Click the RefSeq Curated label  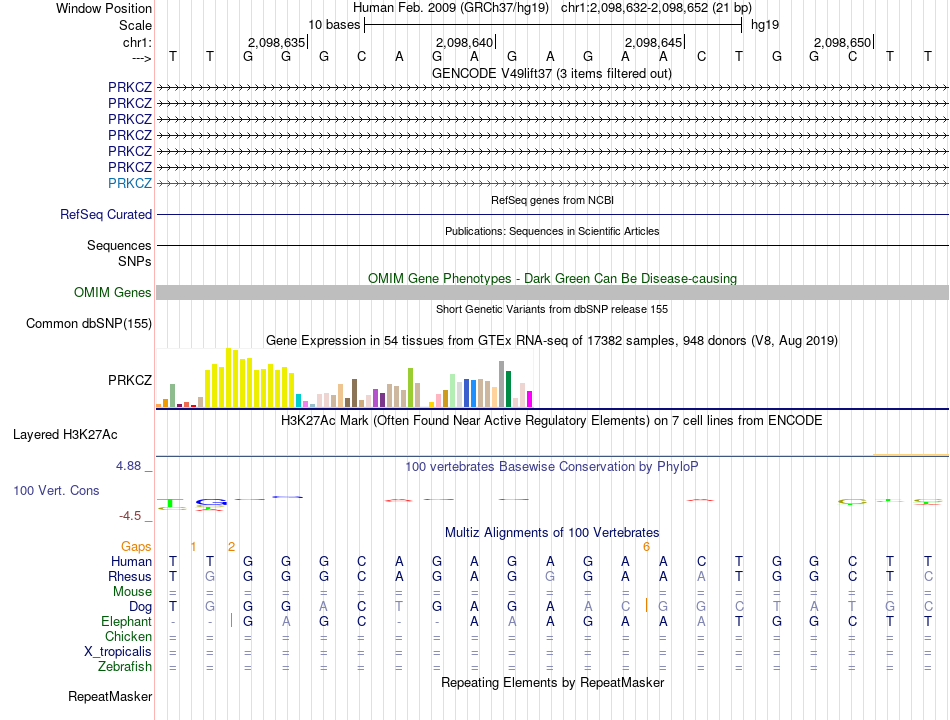click(105, 215)
